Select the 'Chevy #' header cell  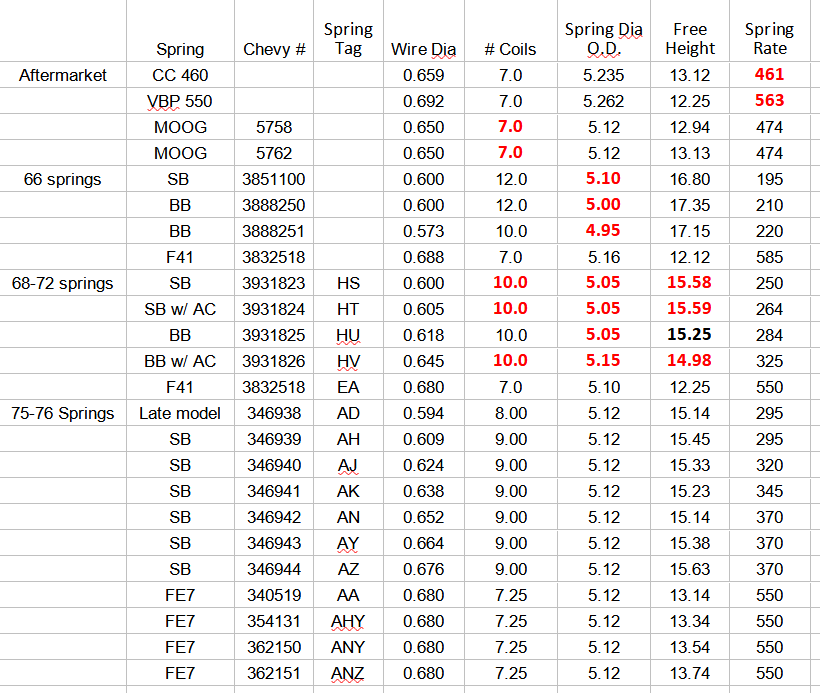coord(274,49)
